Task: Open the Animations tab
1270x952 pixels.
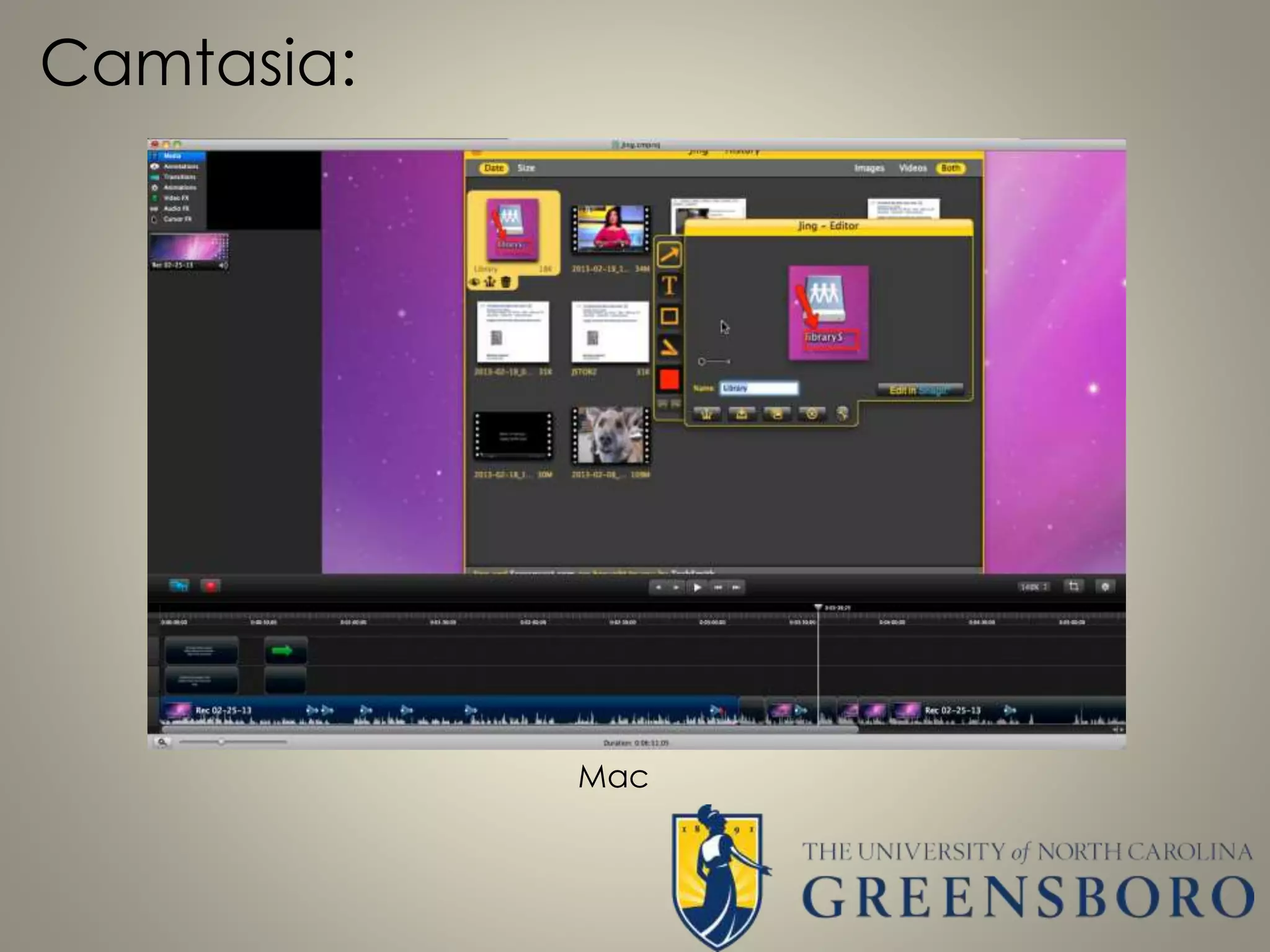Action: coord(177,188)
